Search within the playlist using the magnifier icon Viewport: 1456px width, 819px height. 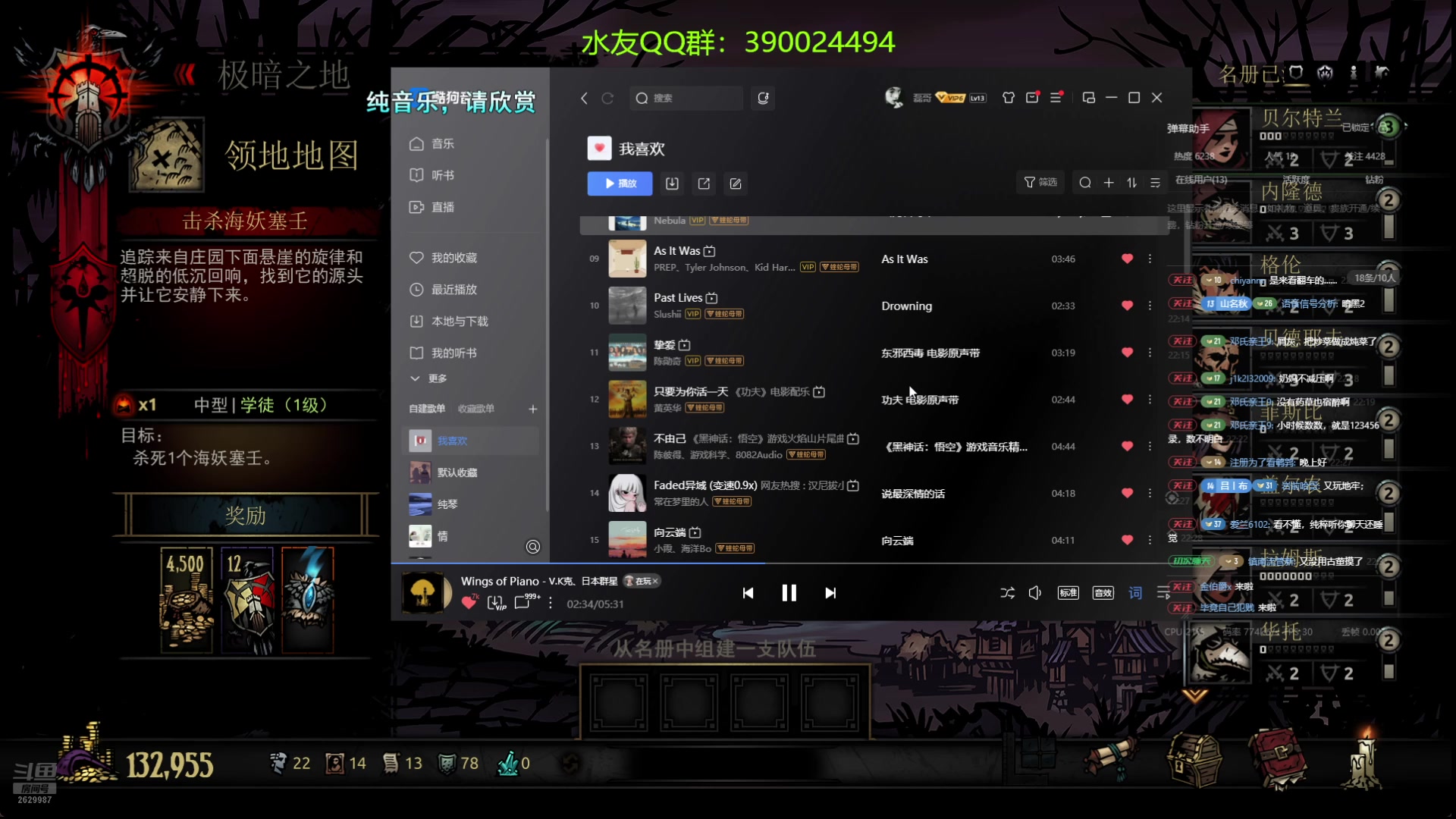coord(1085,183)
